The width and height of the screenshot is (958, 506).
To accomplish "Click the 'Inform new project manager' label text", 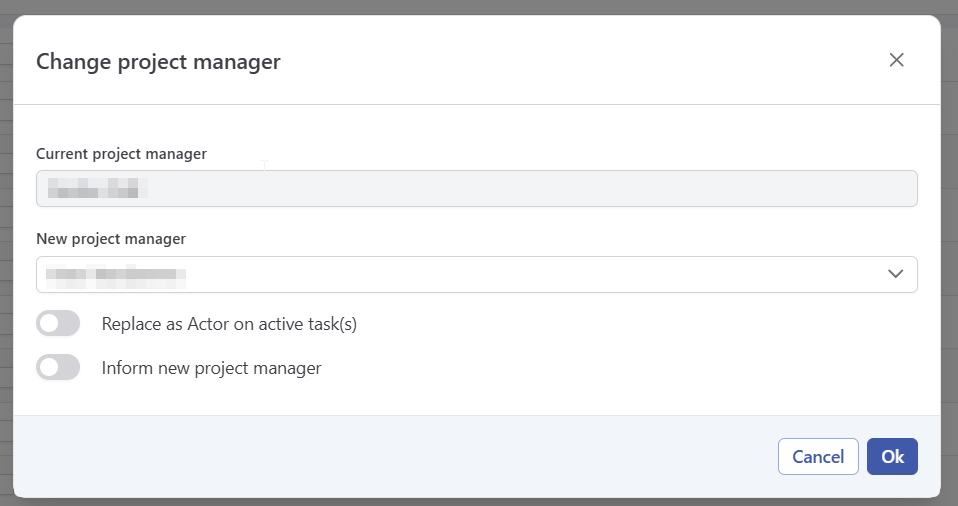I will 211,368.
